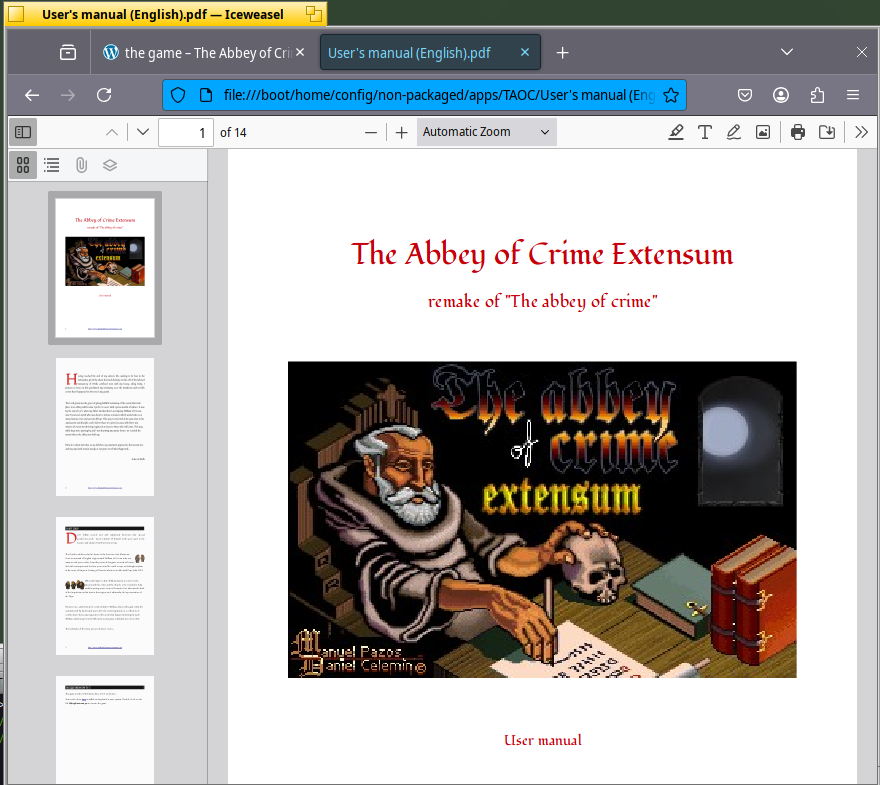Select the page 1 cover thumbnail
880x785 pixels.
(x=105, y=268)
